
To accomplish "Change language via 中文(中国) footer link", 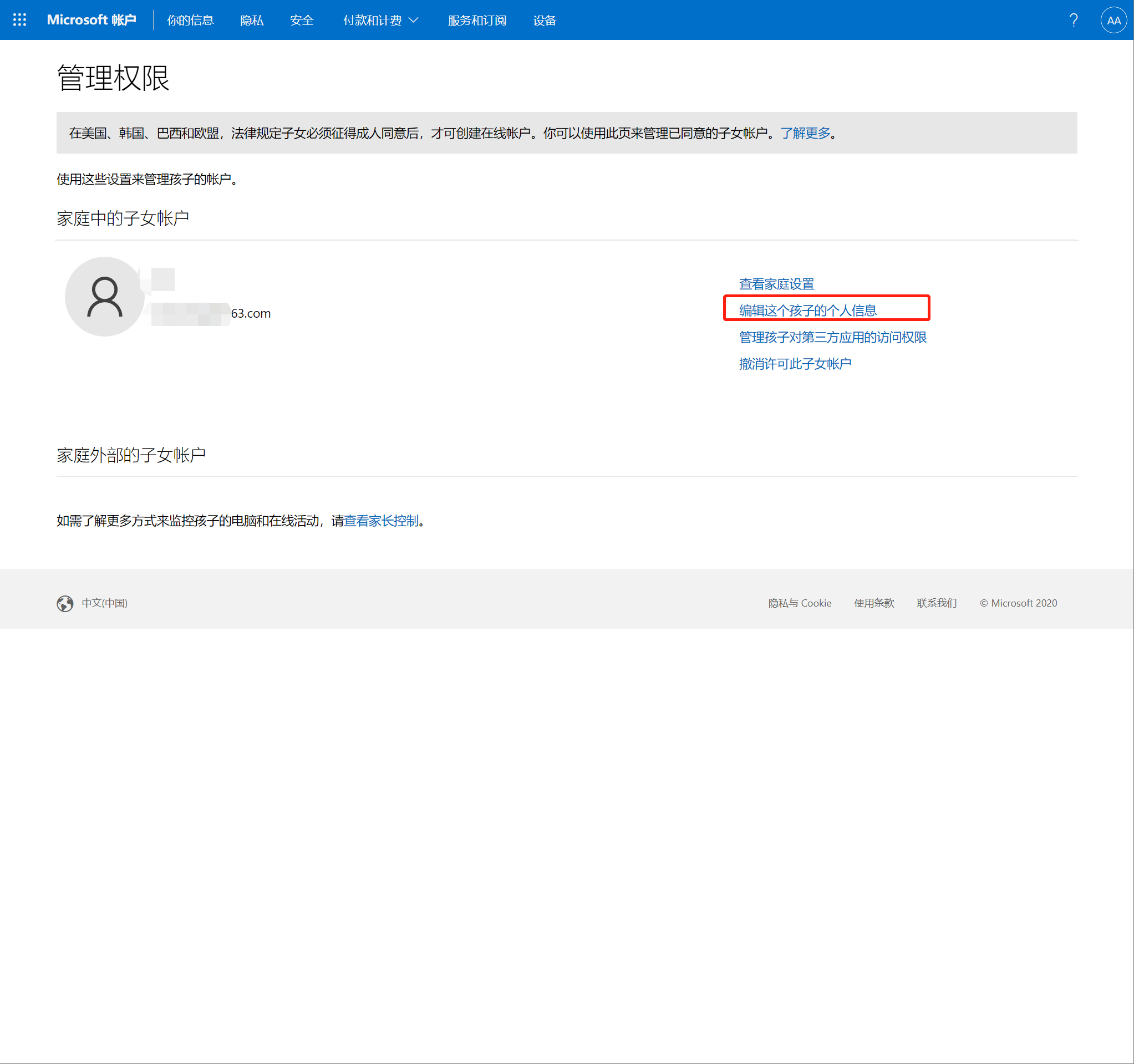I will 104,603.
